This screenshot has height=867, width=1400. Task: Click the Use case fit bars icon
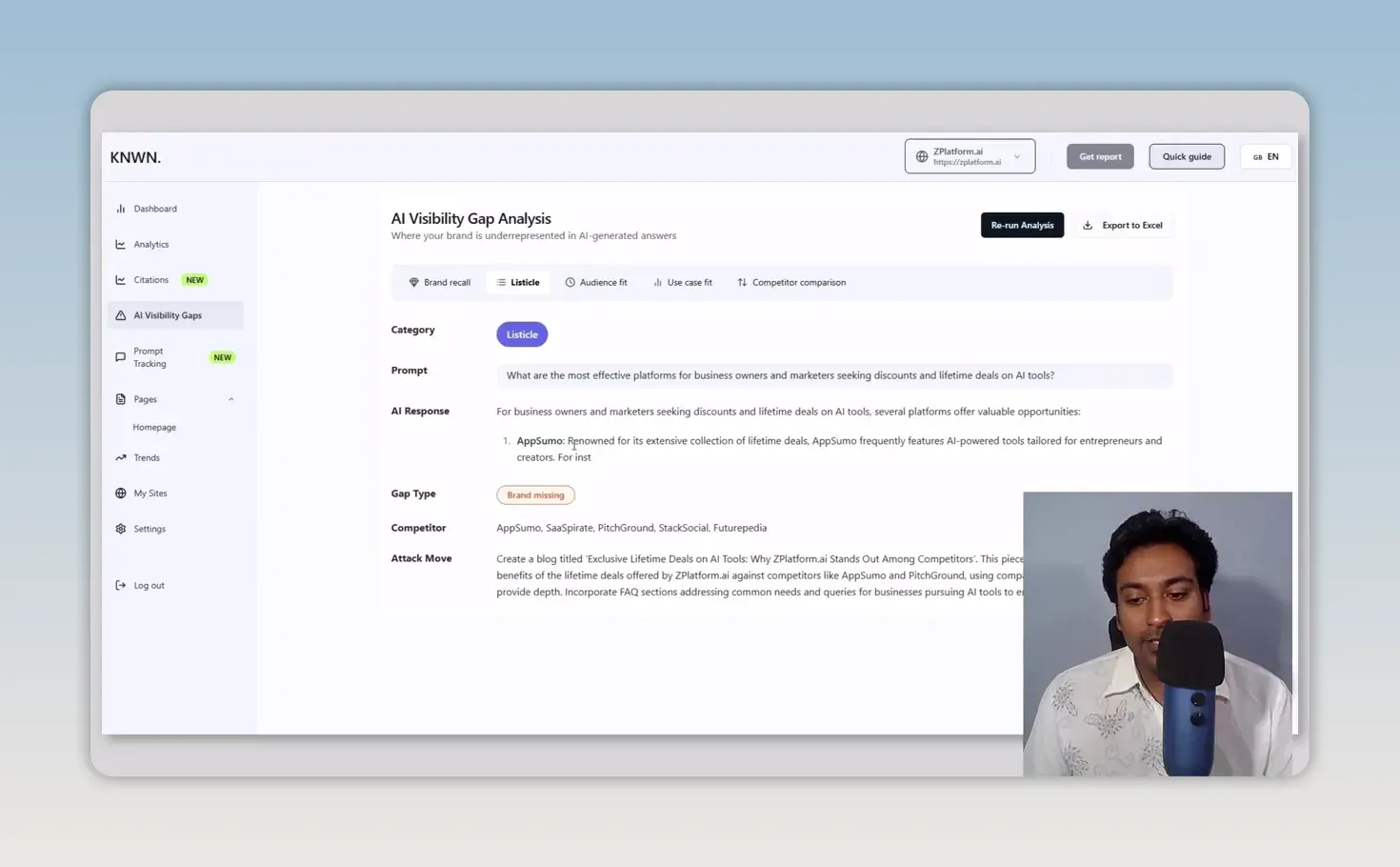pos(657,282)
